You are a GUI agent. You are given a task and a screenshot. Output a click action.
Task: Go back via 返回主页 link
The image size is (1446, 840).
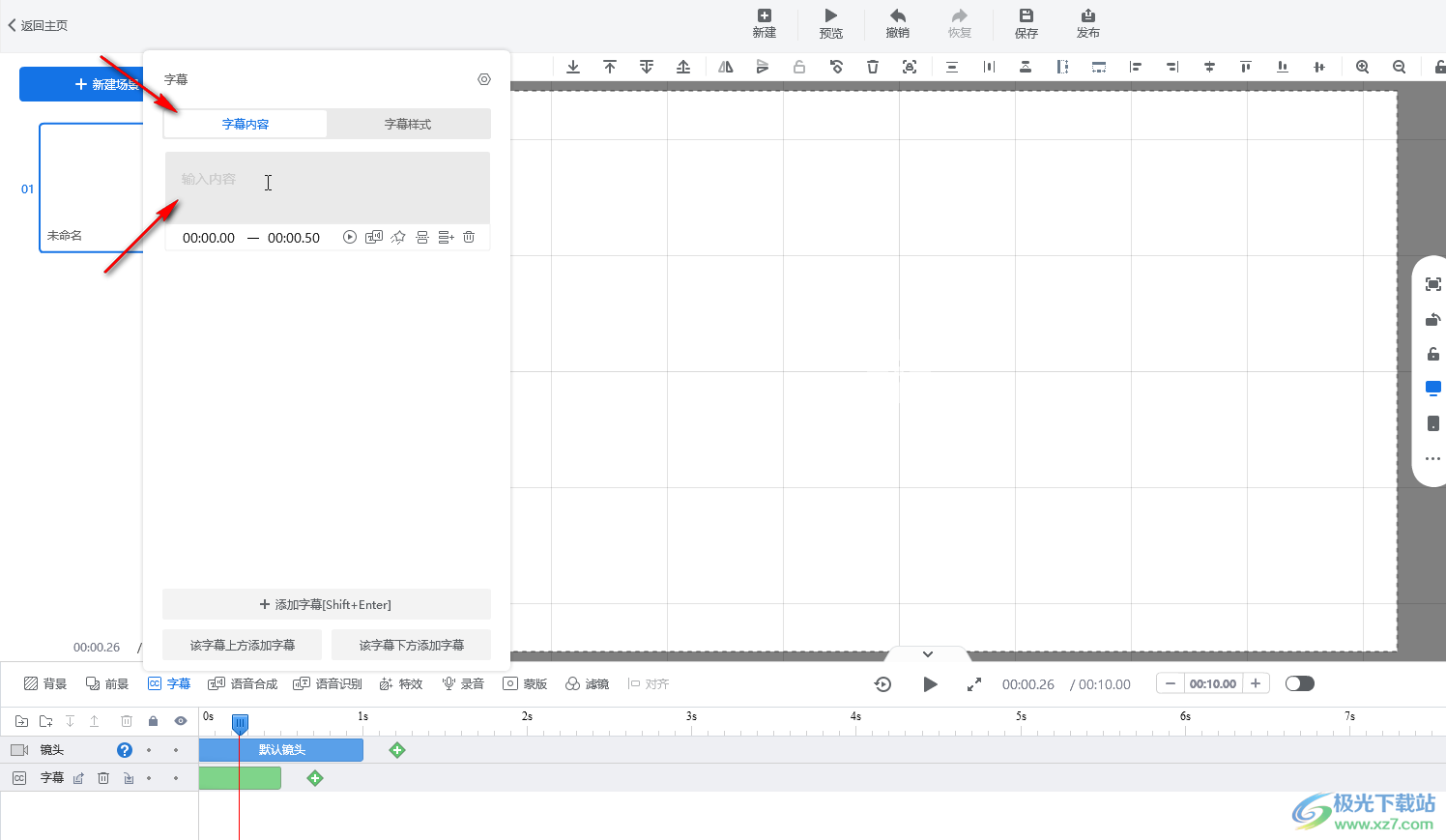tap(38, 25)
